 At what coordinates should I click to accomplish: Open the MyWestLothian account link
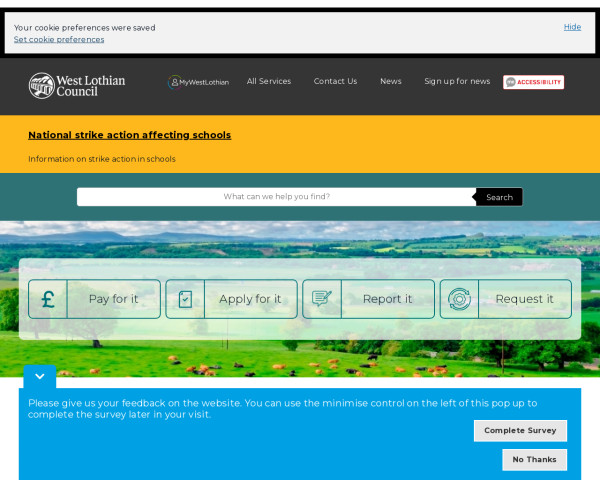click(198, 82)
